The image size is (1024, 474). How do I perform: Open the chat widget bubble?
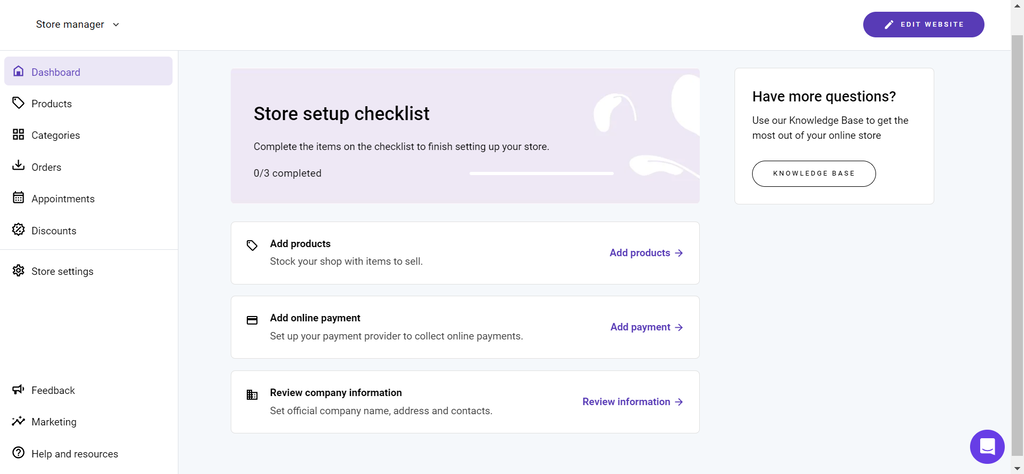(987, 446)
